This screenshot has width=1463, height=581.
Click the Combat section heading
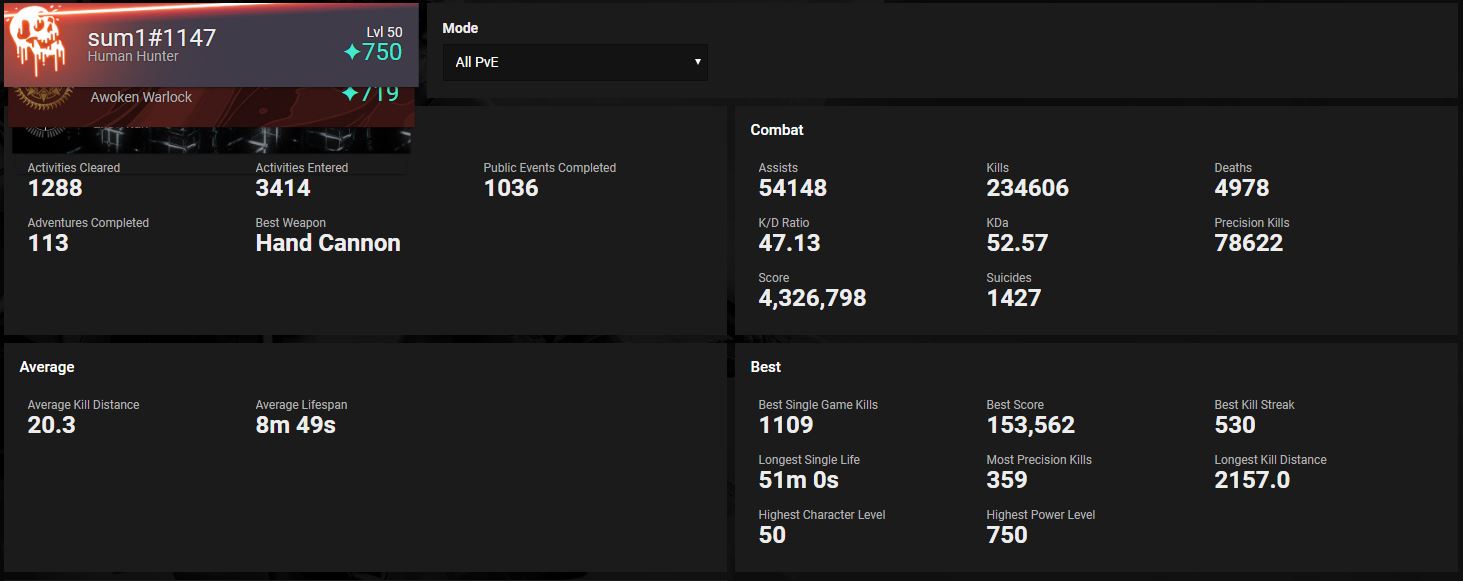point(777,130)
